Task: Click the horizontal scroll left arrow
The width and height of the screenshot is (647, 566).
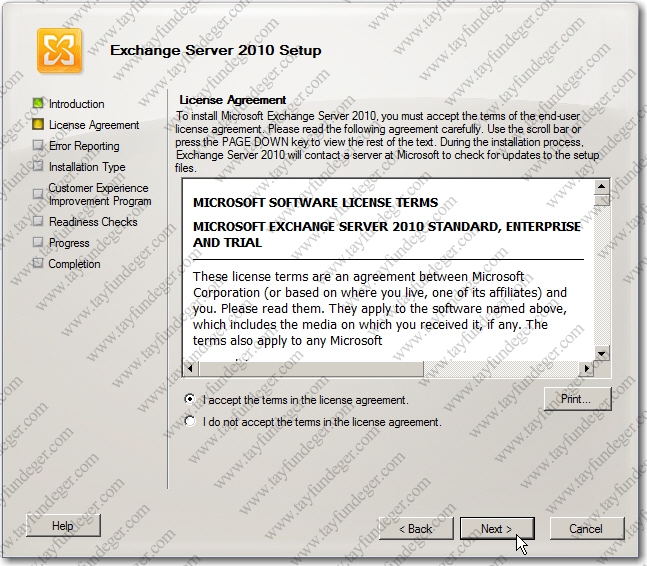Action: coord(190,368)
